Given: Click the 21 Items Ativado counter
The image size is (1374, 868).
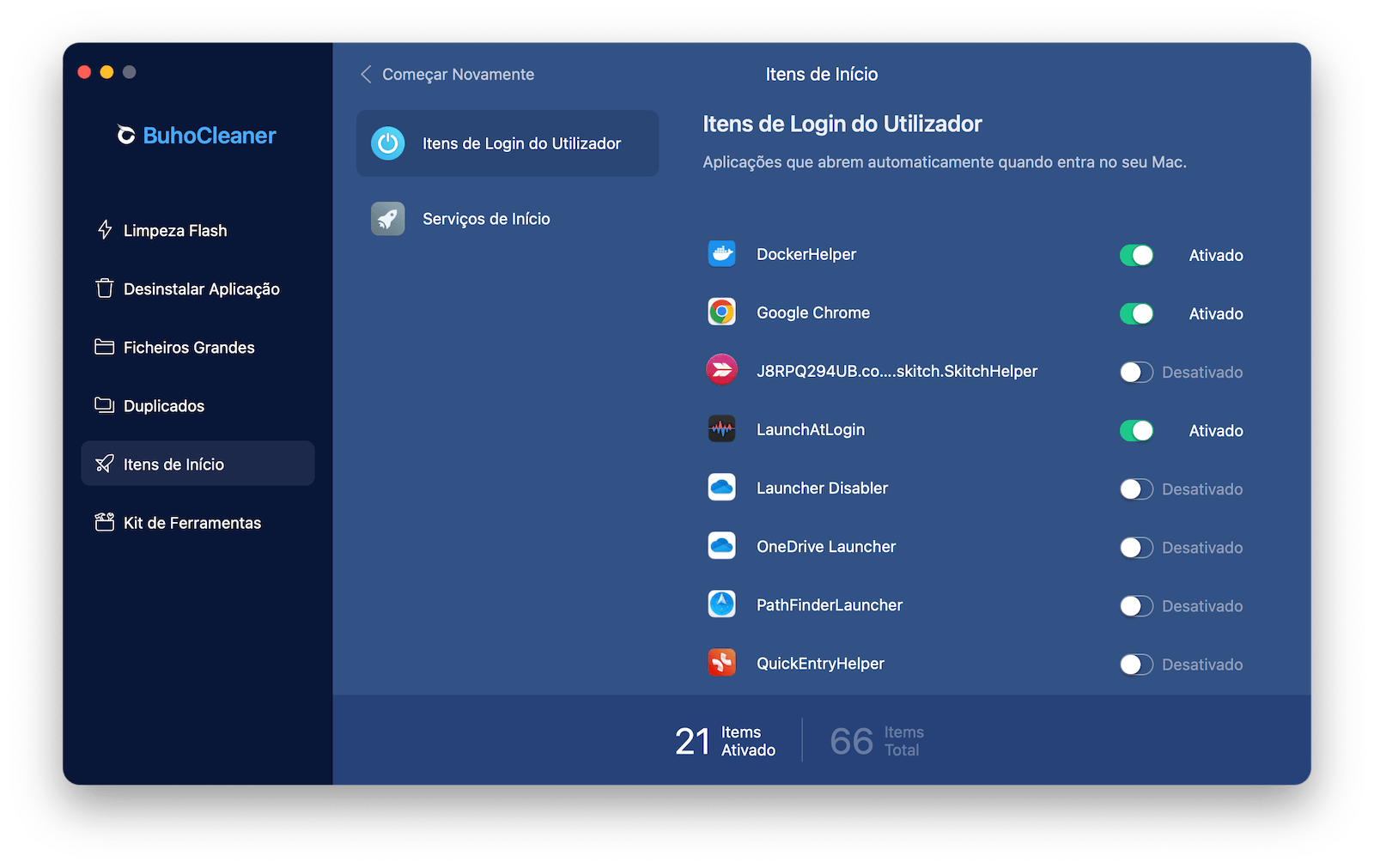Looking at the screenshot, I should point(726,741).
